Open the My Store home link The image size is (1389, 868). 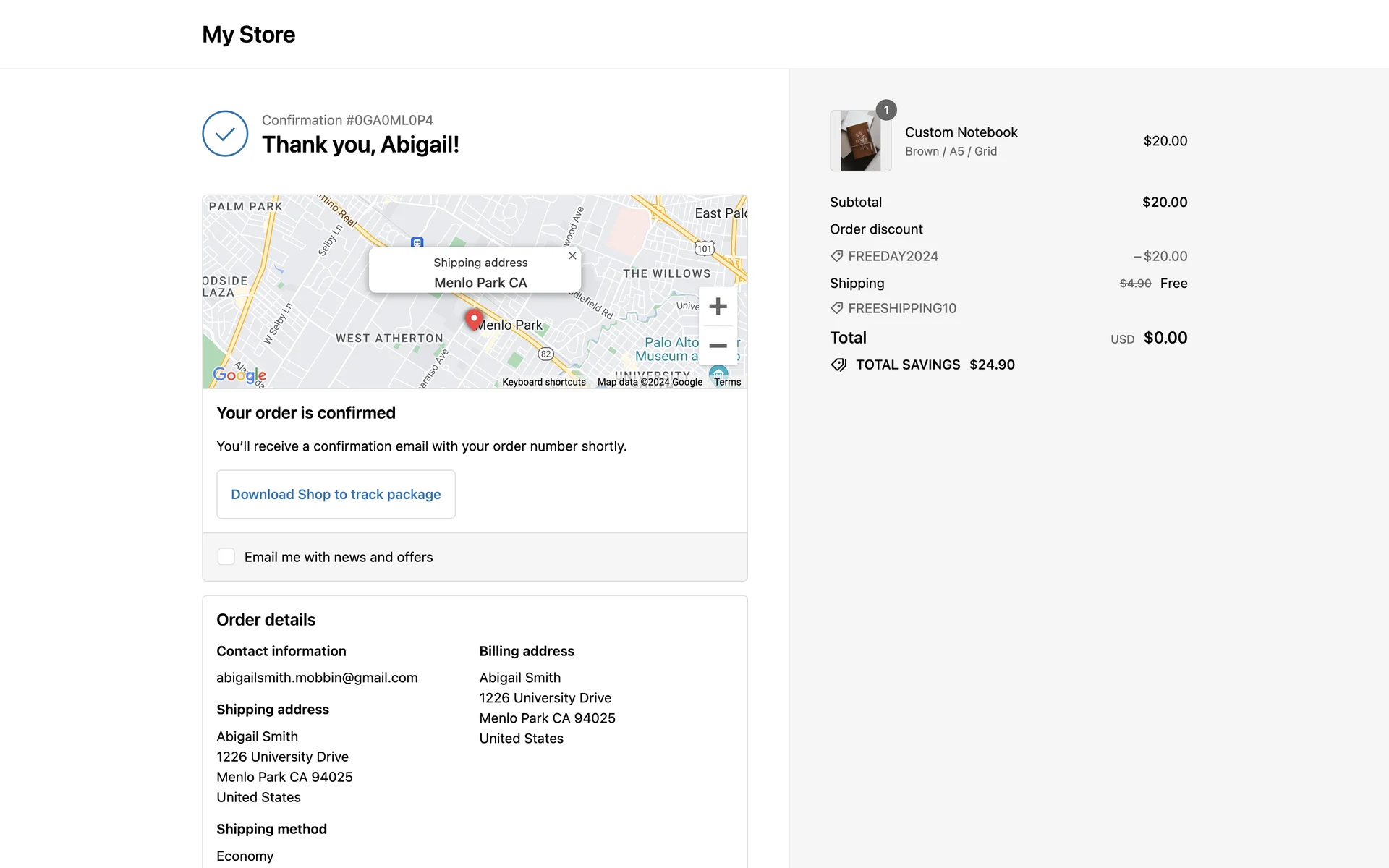click(x=248, y=35)
